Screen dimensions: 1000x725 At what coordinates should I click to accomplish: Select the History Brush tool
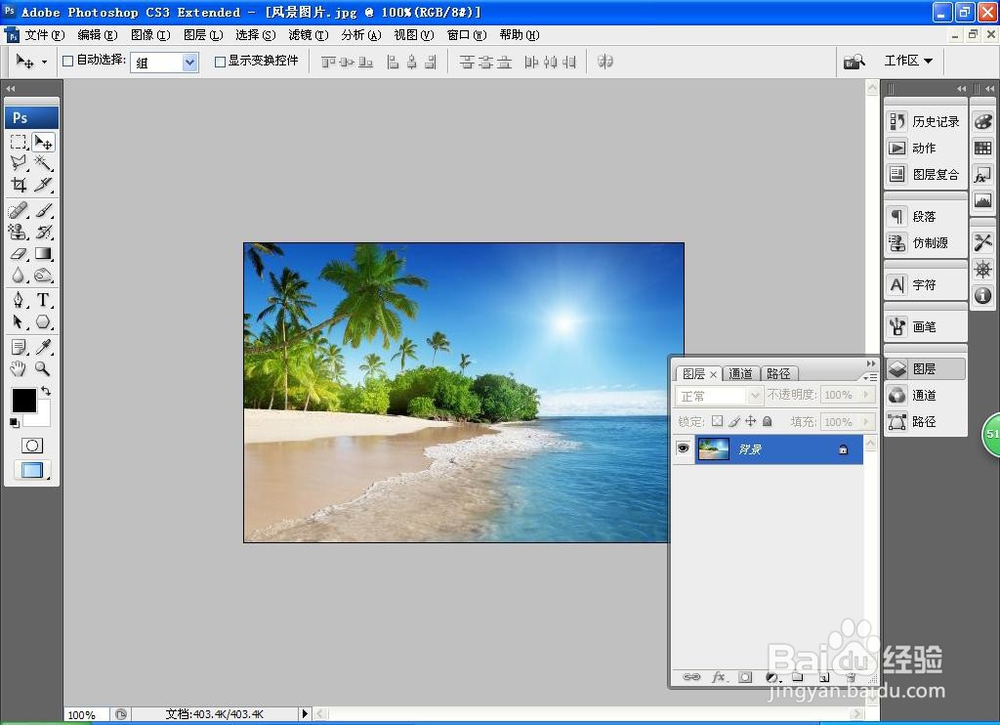(43, 231)
